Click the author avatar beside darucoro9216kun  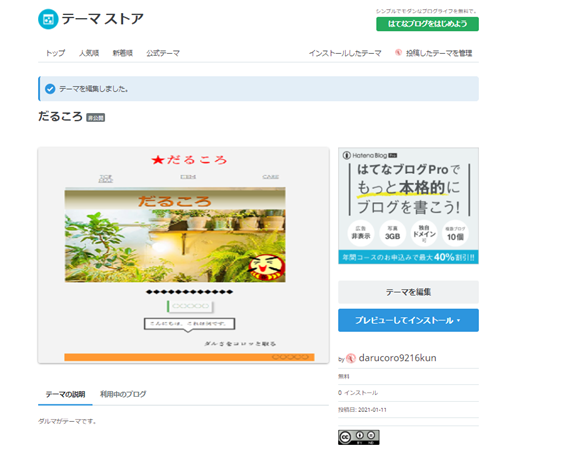click(351, 358)
